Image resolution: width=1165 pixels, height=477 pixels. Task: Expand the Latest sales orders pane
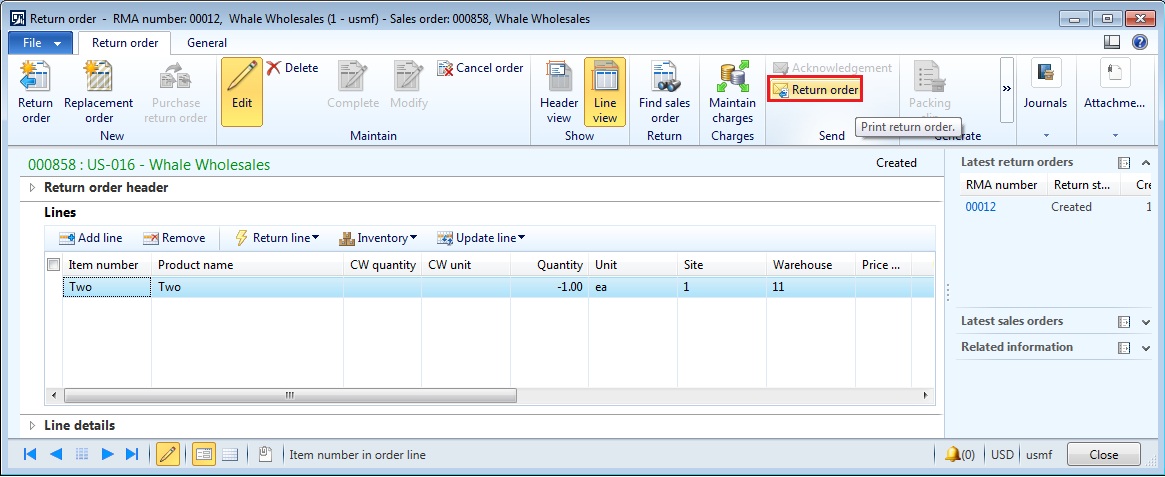(x=1146, y=322)
